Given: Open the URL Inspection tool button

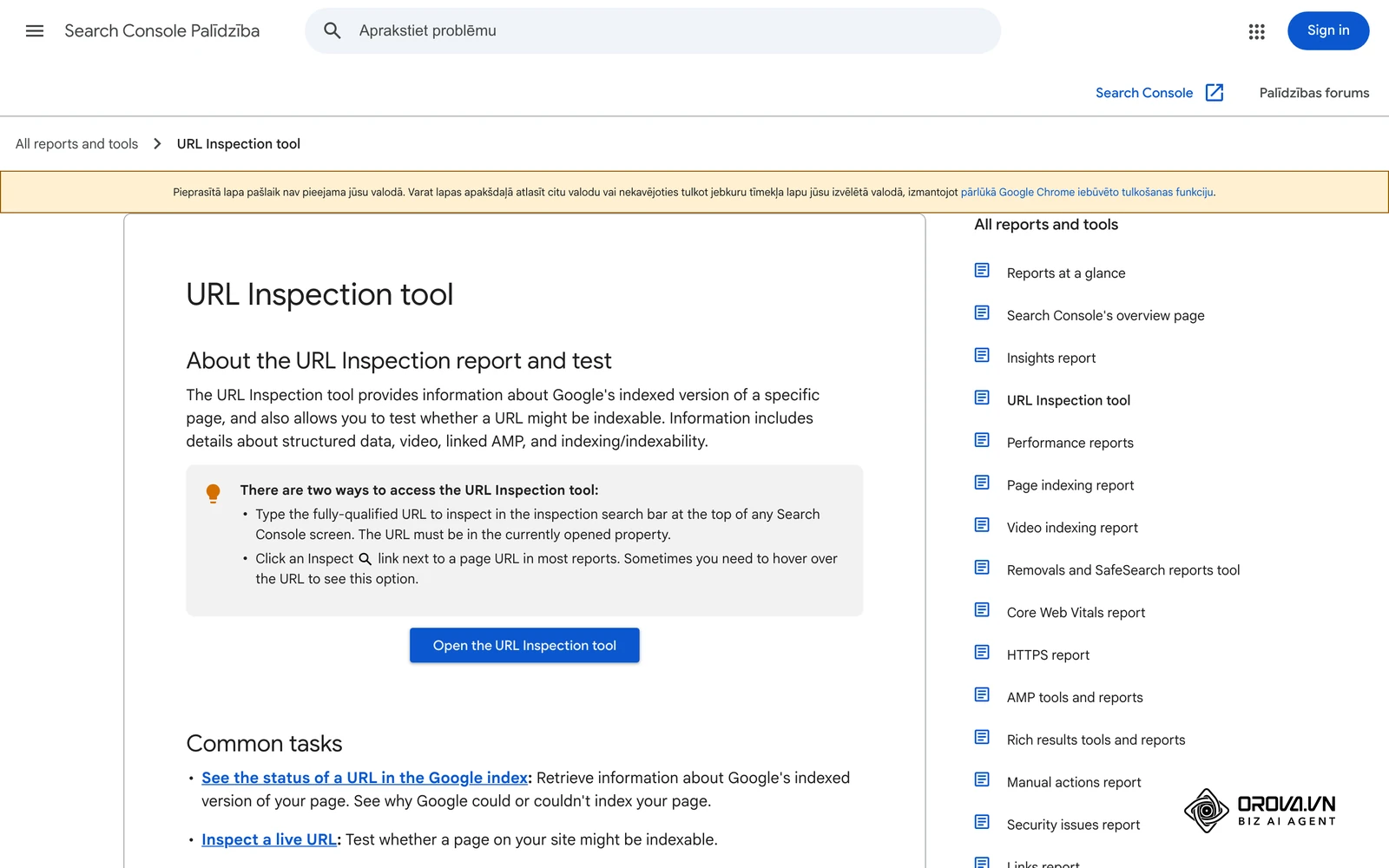Looking at the screenshot, I should tap(524, 646).
